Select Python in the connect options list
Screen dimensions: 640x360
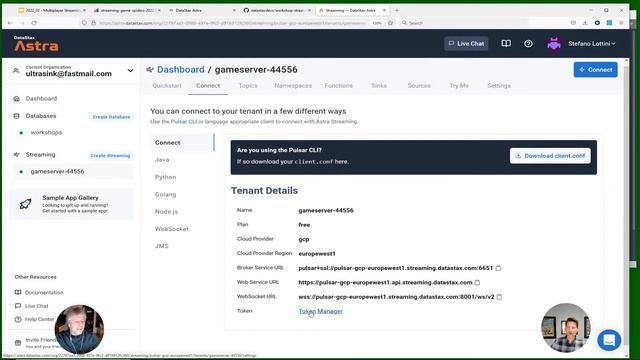[x=165, y=177]
